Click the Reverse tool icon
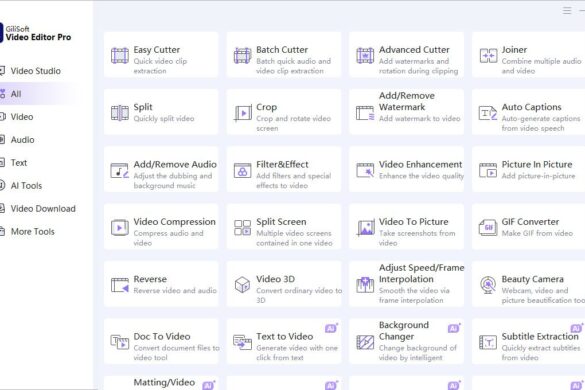Viewport: 585px width, 390px height. pyautogui.click(x=120, y=285)
